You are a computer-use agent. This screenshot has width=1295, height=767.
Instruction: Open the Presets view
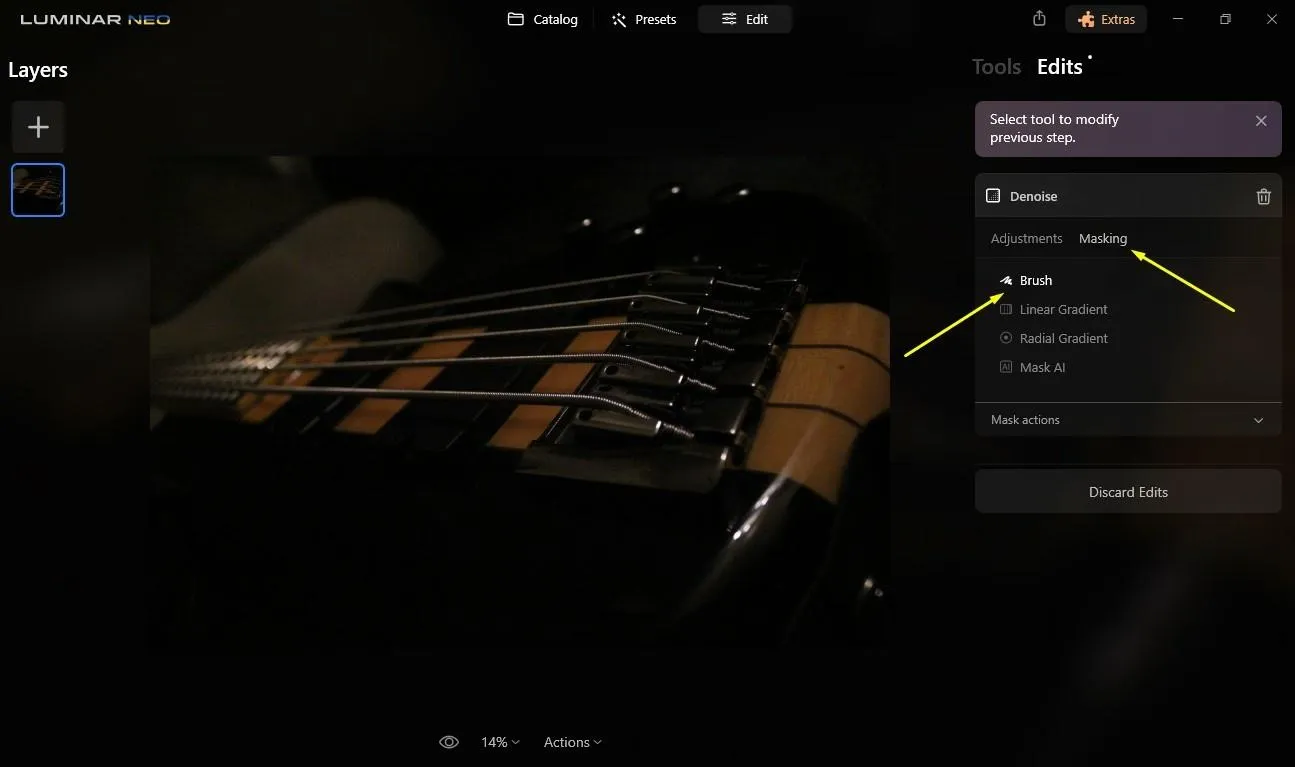pos(644,19)
